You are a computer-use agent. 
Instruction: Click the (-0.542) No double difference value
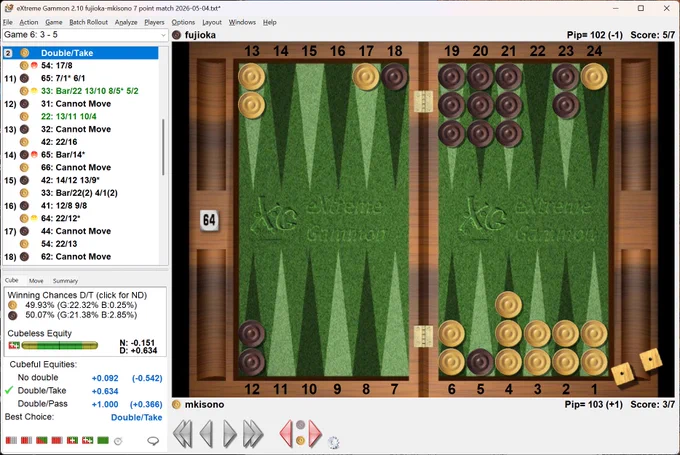(x=147, y=378)
